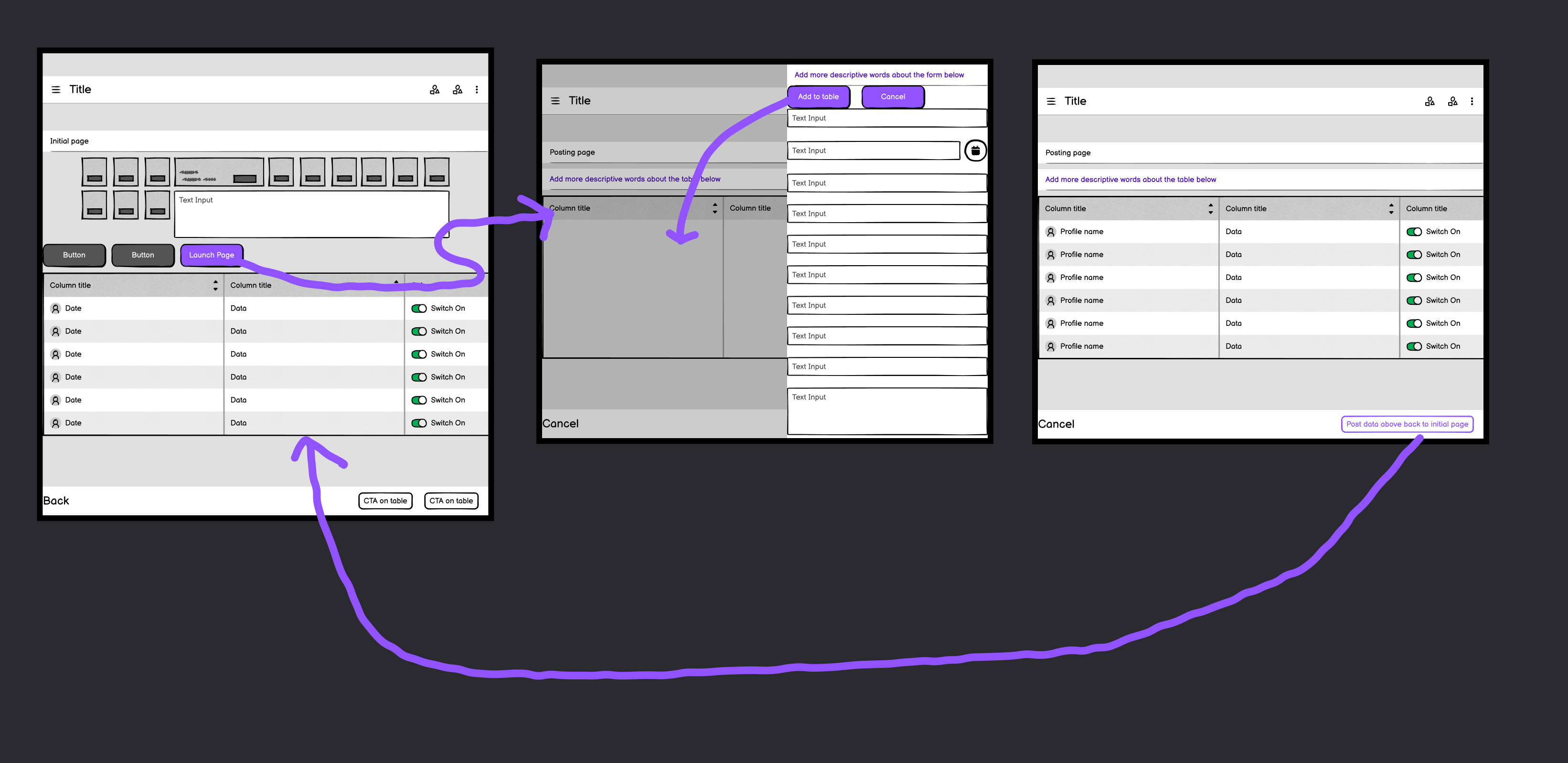Click the hamburger menu icon on the Posting page
This screenshot has height=763, width=1568.
(x=555, y=100)
